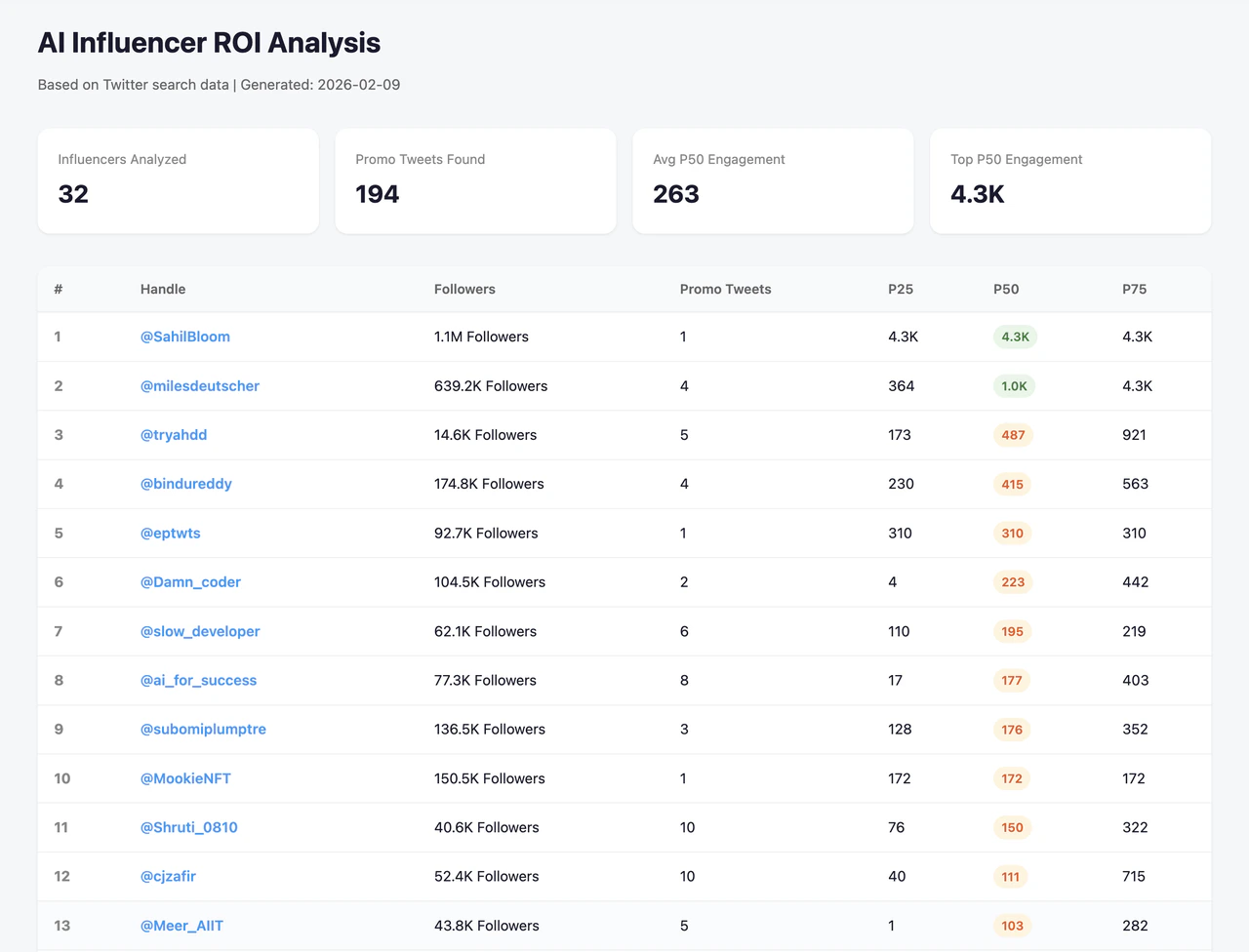The height and width of the screenshot is (952, 1249).
Task: Open the @cjzafir profile link
Action: 167,876
